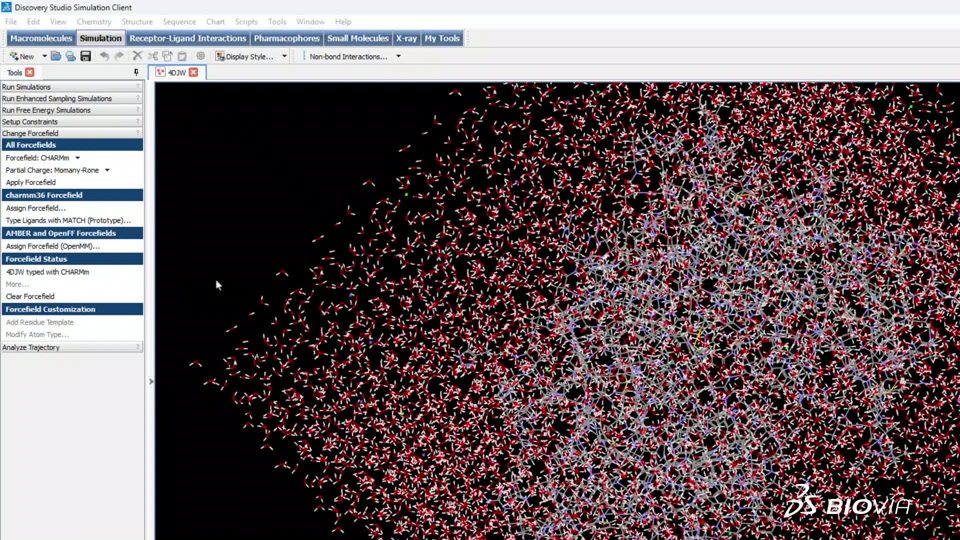Click 4DJW typed with CHARMm status

47,272
